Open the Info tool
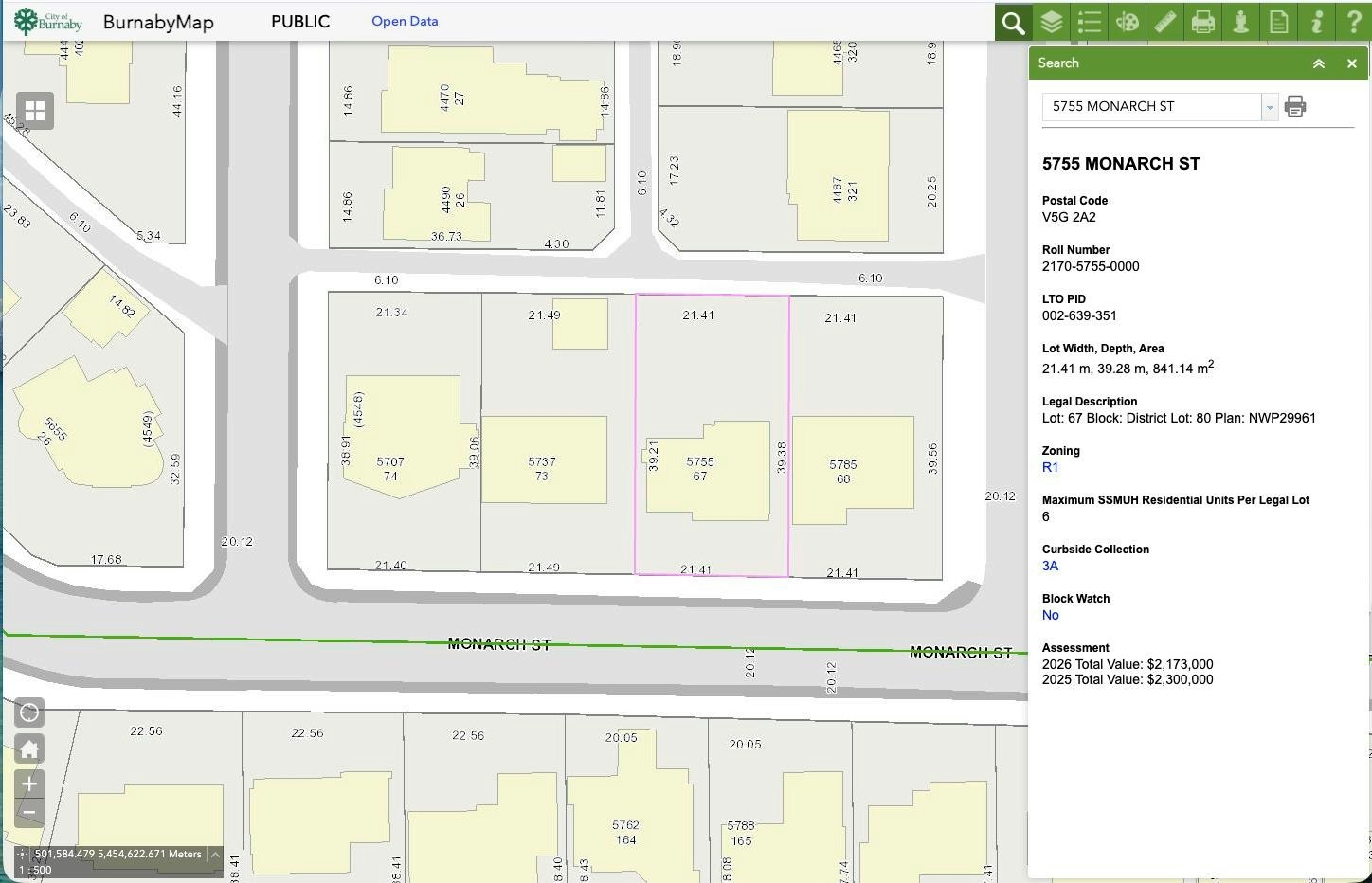The height and width of the screenshot is (883, 1372). [x=1316, y=22]
